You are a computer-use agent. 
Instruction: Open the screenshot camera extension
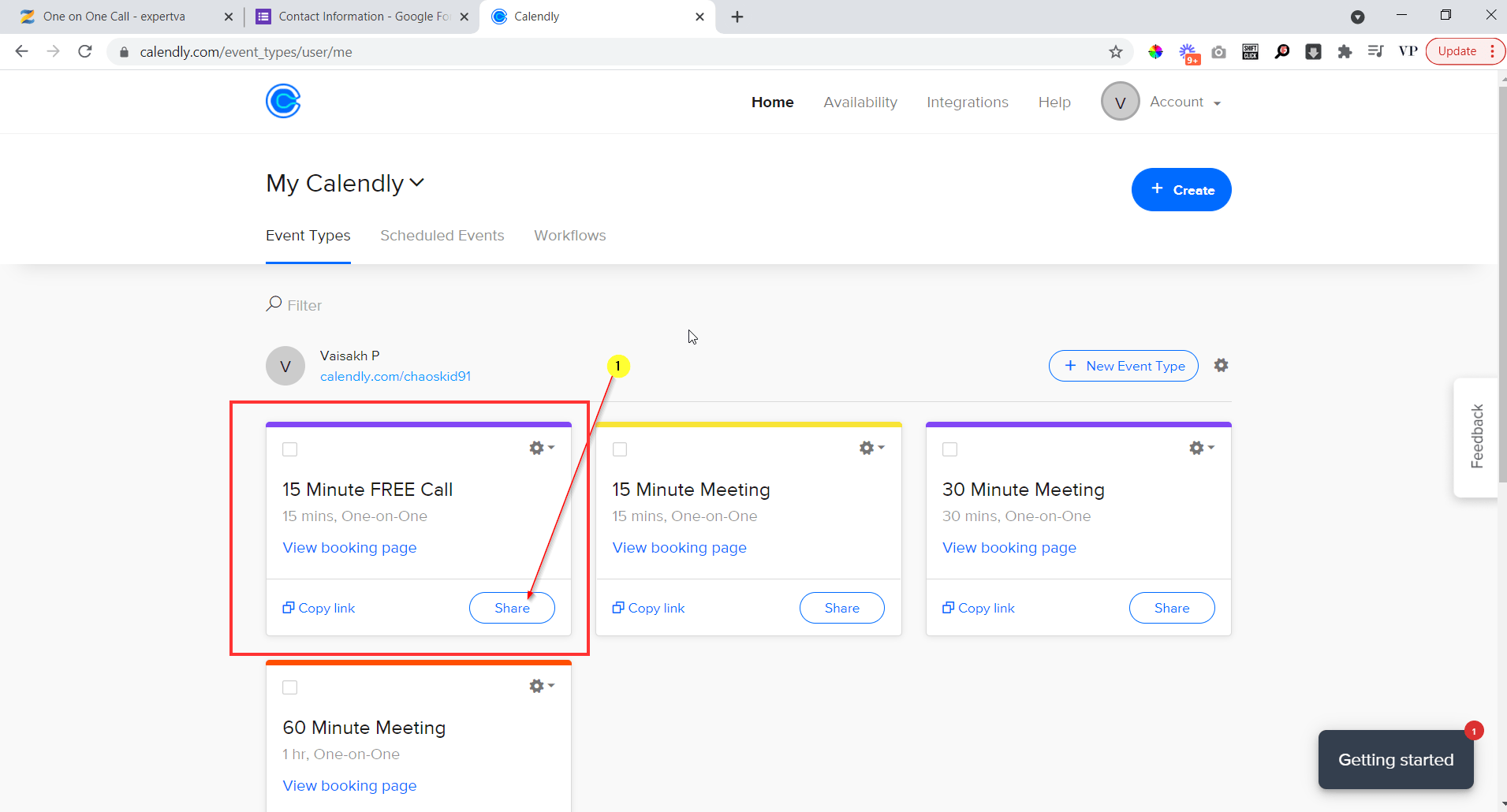(1218, 51)
